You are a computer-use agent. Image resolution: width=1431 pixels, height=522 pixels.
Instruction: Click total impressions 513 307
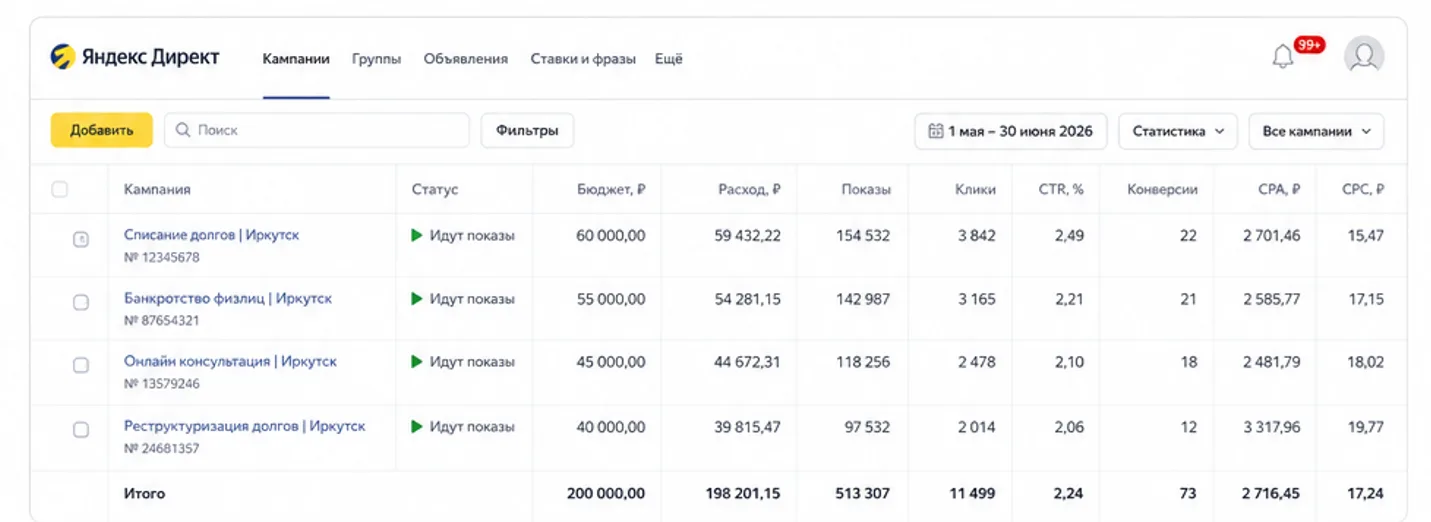coord(863,493)
